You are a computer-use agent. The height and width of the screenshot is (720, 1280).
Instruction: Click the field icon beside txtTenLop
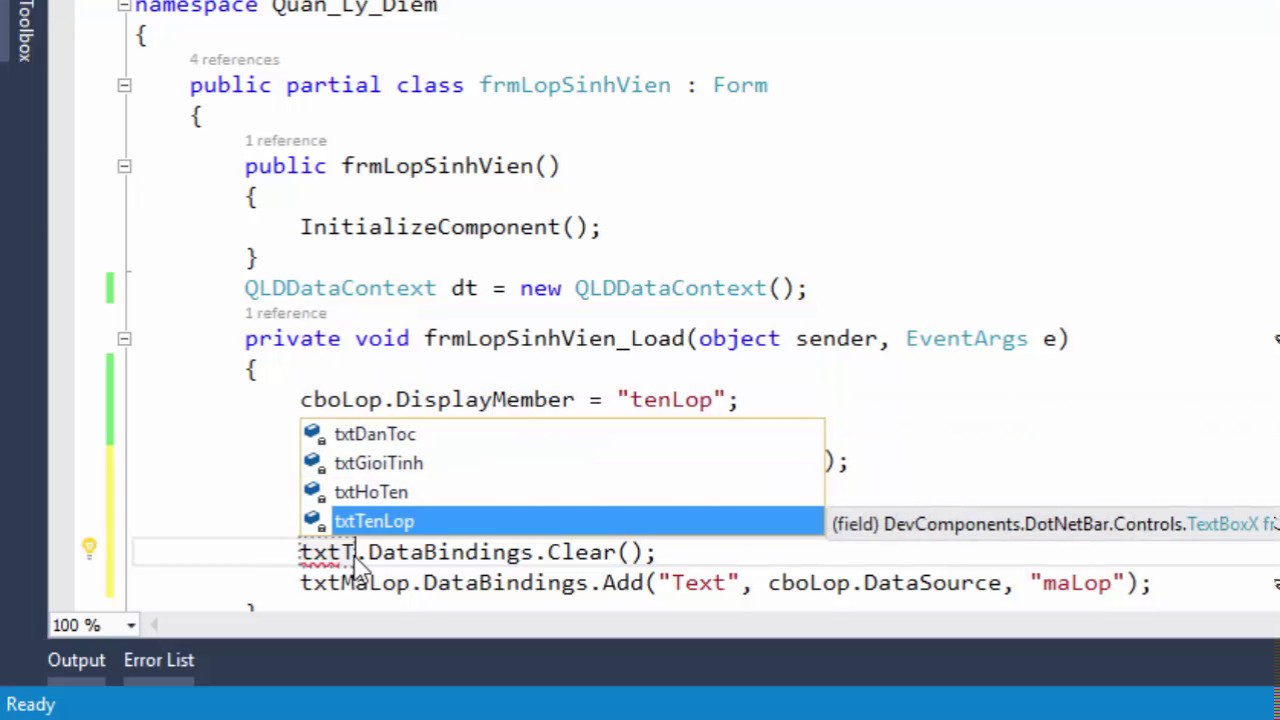click(315, 521)
